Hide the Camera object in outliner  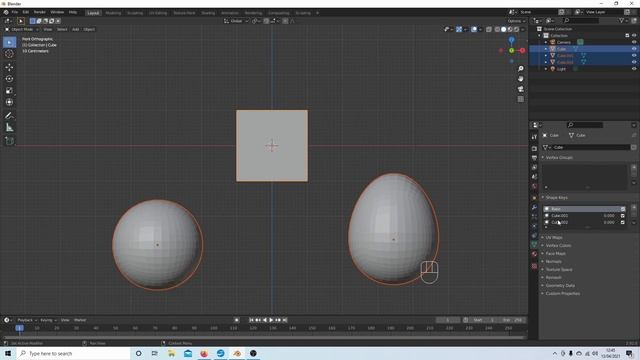click(634, 42)
